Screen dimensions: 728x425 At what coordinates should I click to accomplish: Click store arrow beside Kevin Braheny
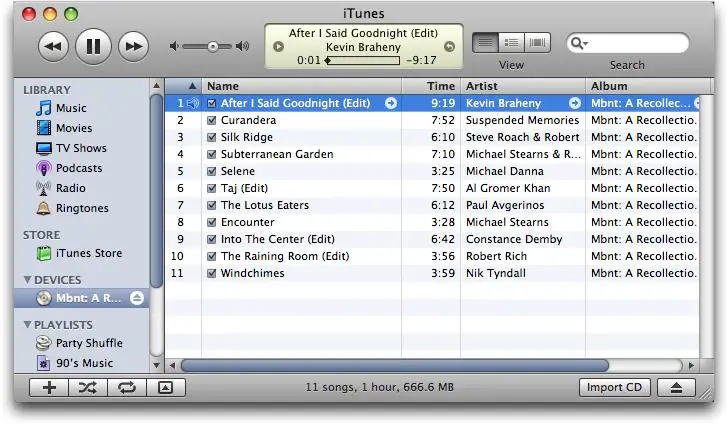pos(575,103)
